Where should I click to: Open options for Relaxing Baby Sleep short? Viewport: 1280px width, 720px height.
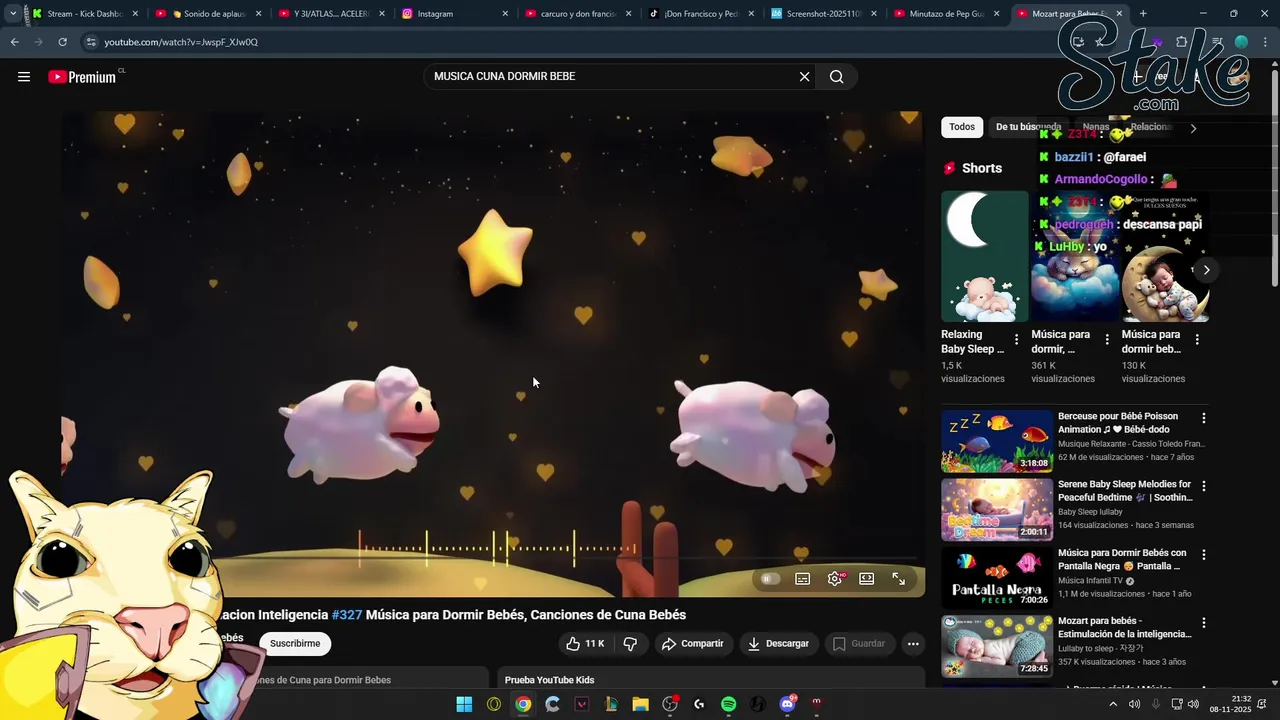click(x=1016, y=340)
